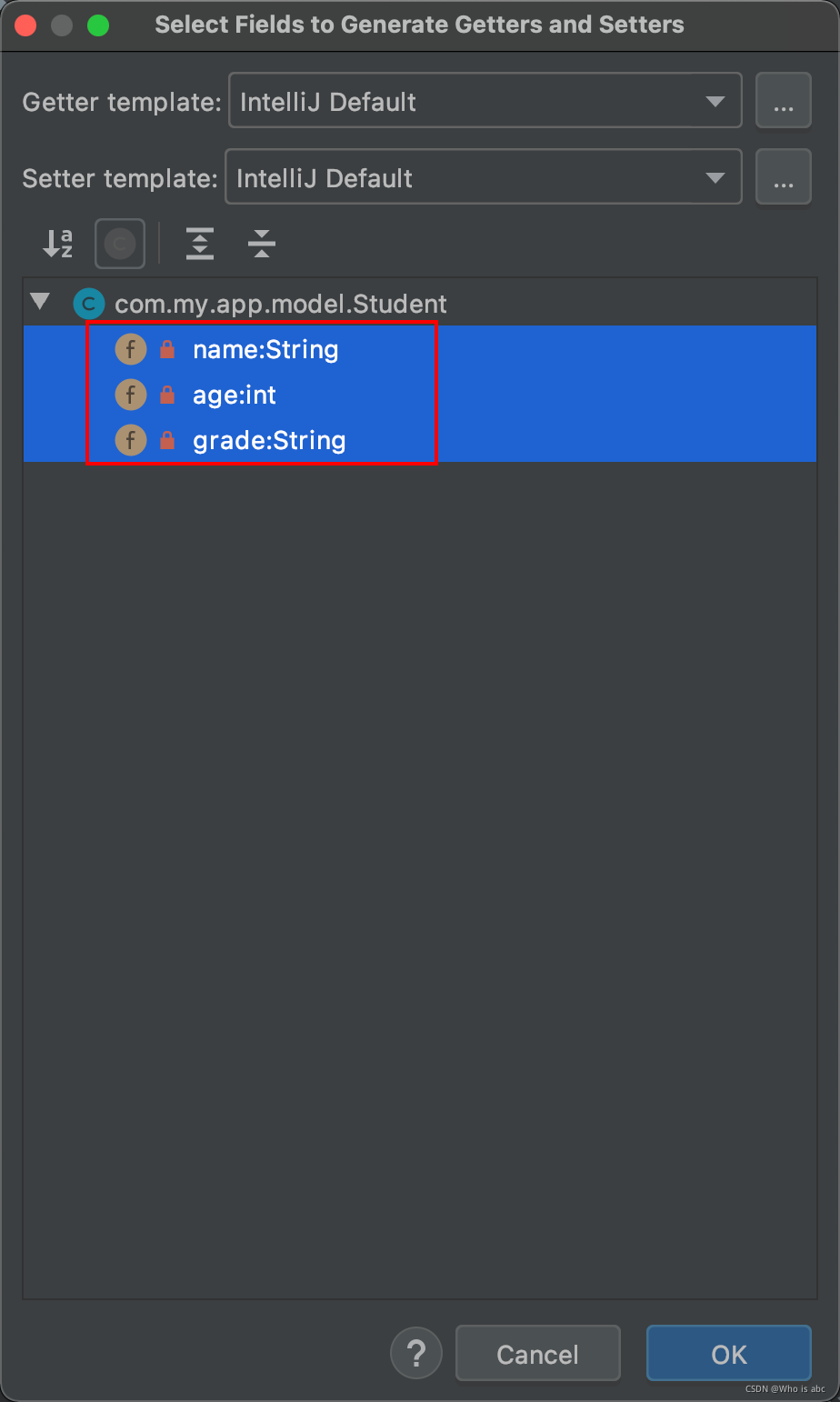Viewport: 840px width, 1402px height.
Task: Click the lock icon next to name:String
Action: coord(168,349)
